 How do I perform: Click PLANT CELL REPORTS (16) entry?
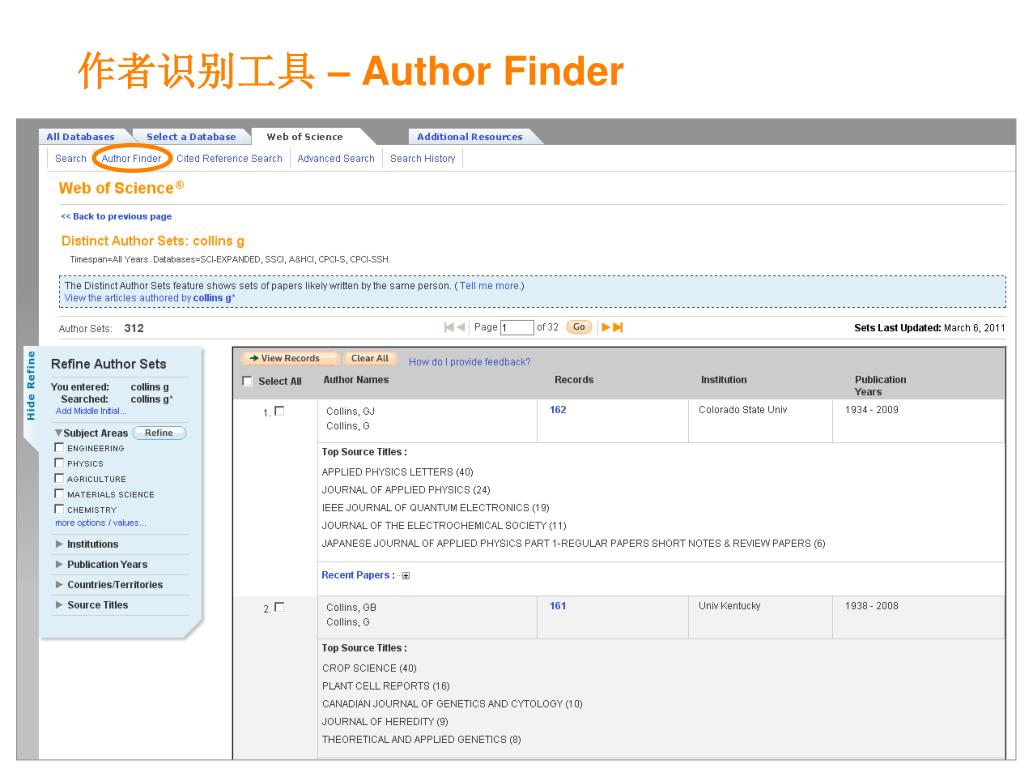pos(386,686)
